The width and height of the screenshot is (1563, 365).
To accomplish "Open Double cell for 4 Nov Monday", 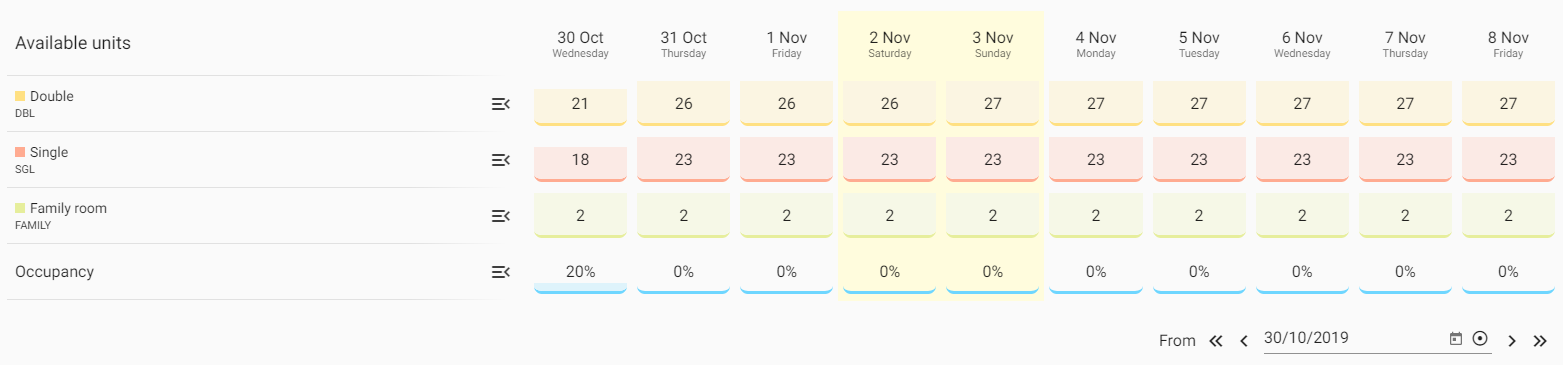I will [x=1096, y=104].
